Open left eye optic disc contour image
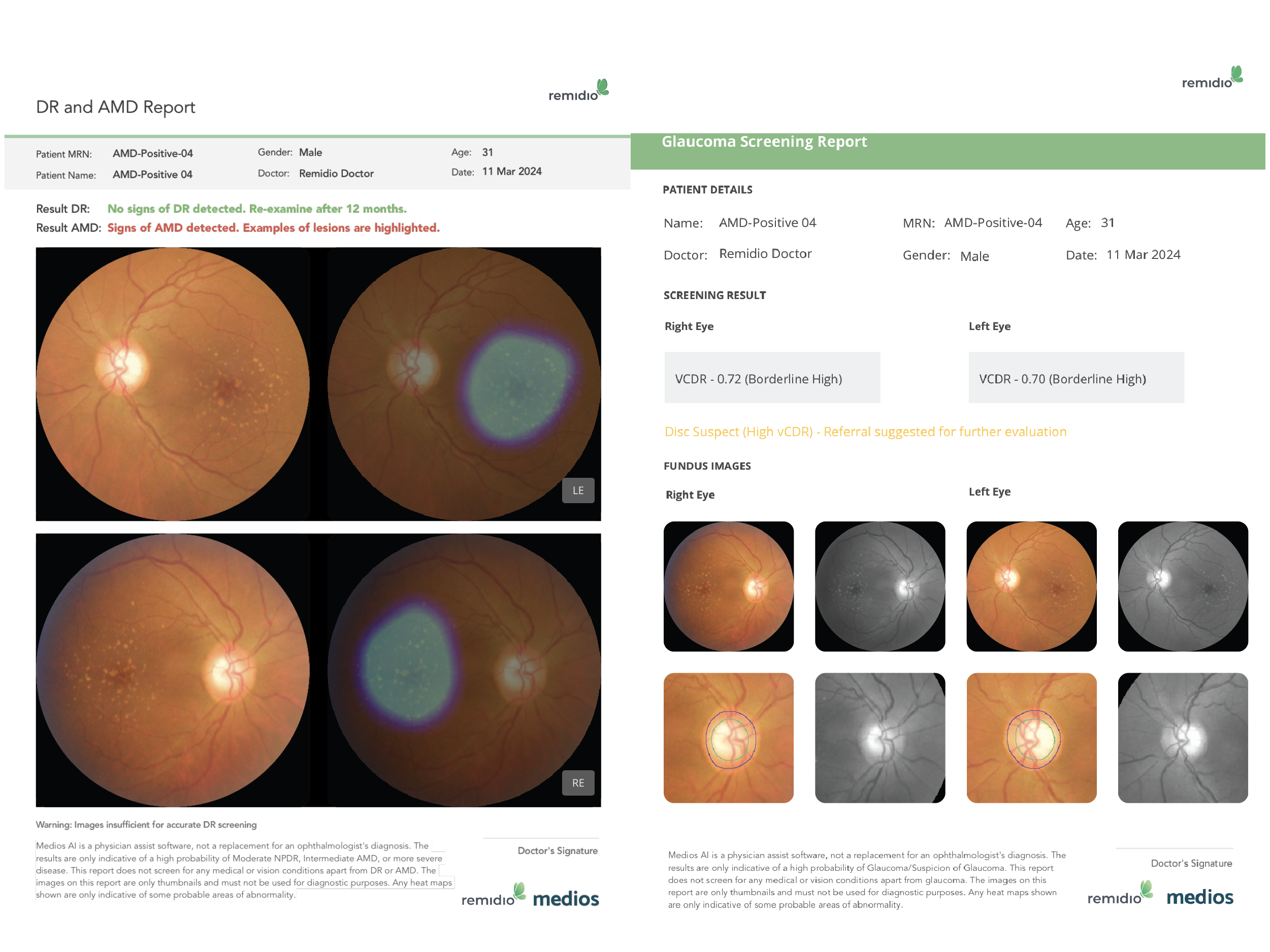This screenshot has height=952, width=1270. pyautogui.click(x=1031, y=738)
